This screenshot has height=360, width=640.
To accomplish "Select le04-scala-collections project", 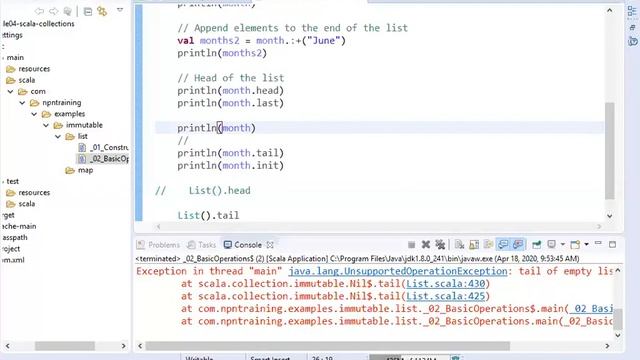I will [x=38, y=24].
